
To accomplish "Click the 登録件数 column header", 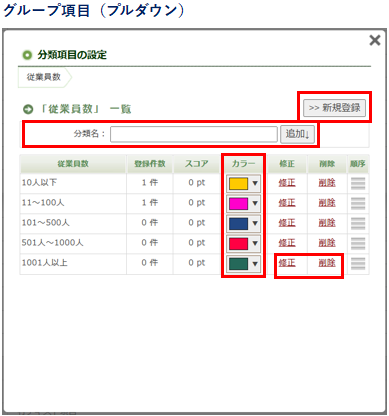I will pos(150,164).
